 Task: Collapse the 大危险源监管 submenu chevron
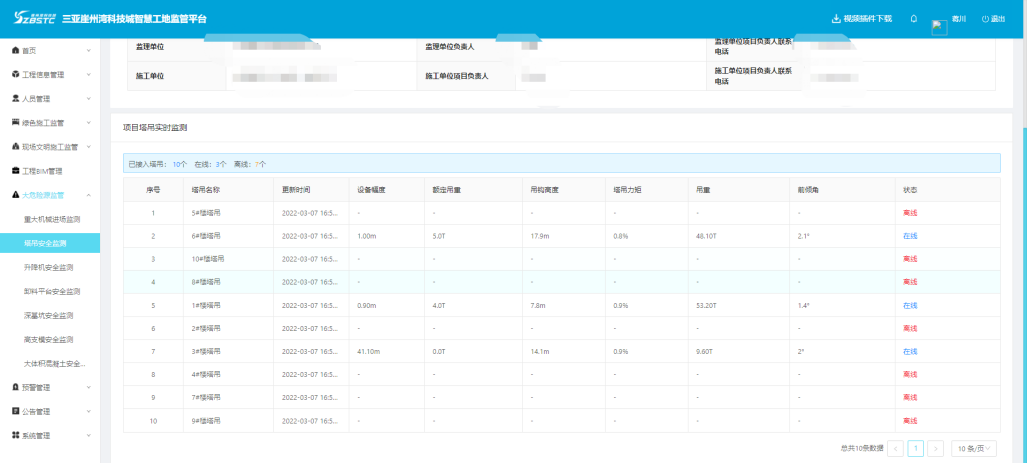click(x=88, y=195)
